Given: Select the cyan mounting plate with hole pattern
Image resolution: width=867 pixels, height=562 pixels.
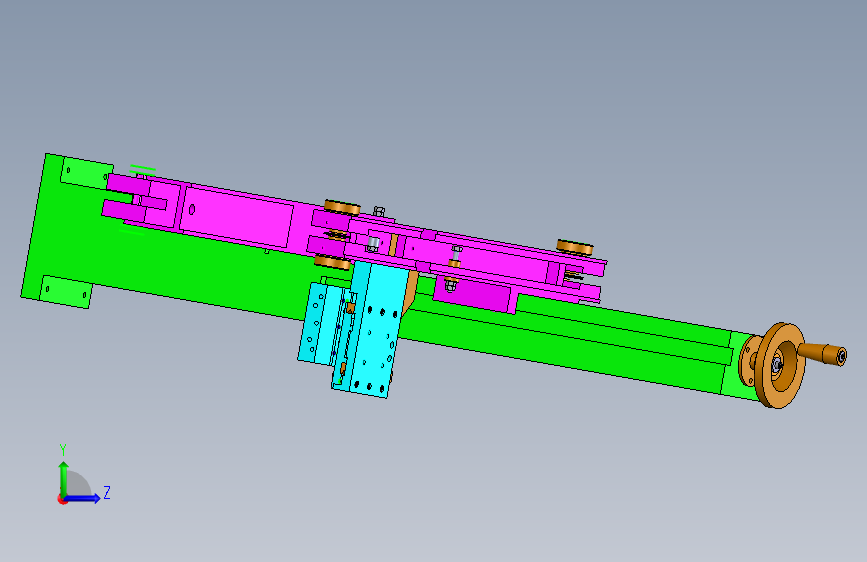Looking at the screenshot, I should (x=374, y=328).
